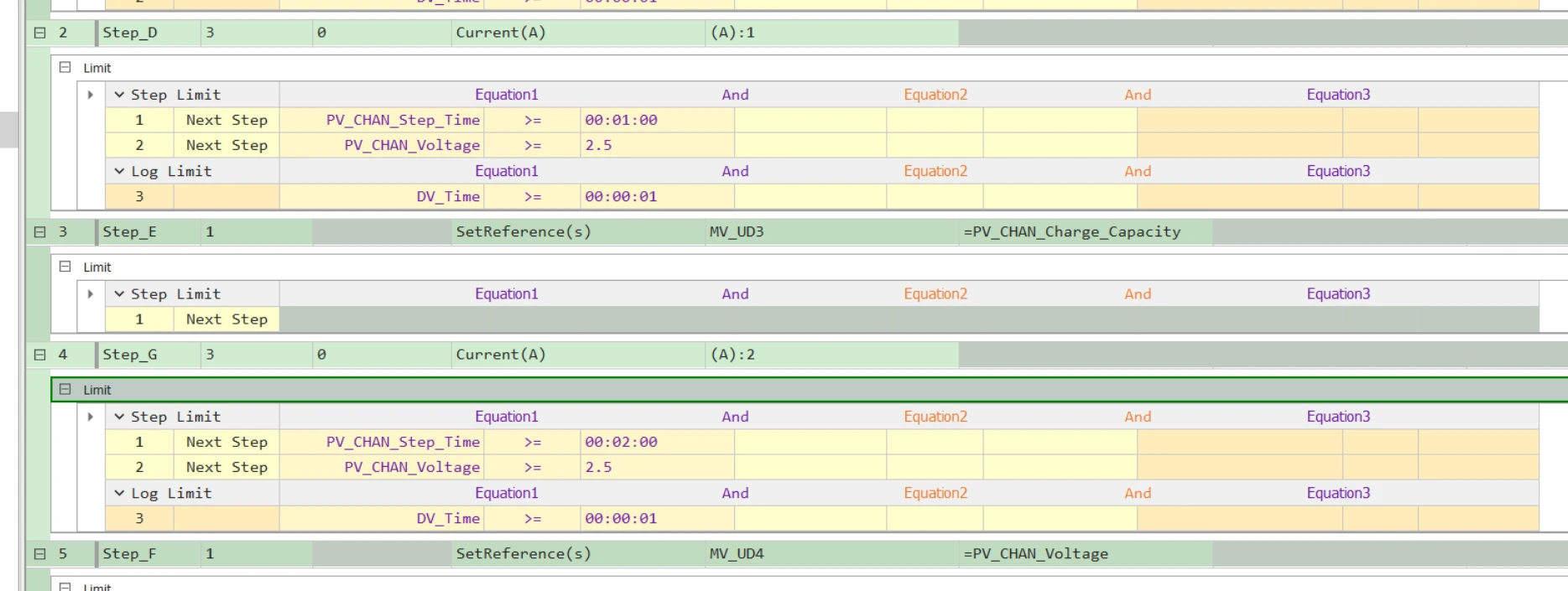Click >= operator for Step_G voltage limit
The width and height of the screenshot is (1568, 591).
[x=532, y=467]
